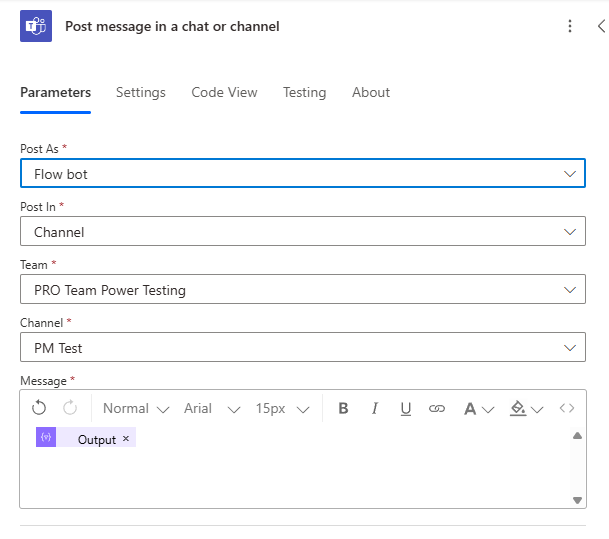Expand highlight color options arrow

537,409
